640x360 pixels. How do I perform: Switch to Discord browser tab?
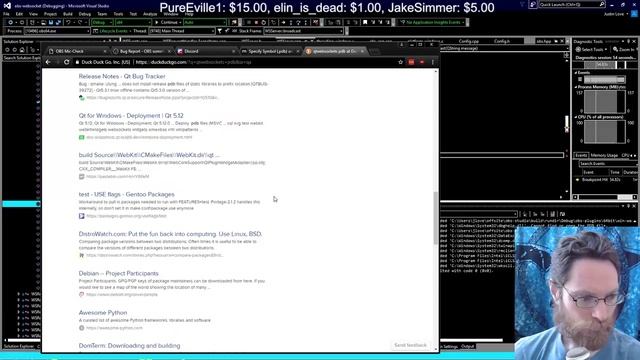206,51
